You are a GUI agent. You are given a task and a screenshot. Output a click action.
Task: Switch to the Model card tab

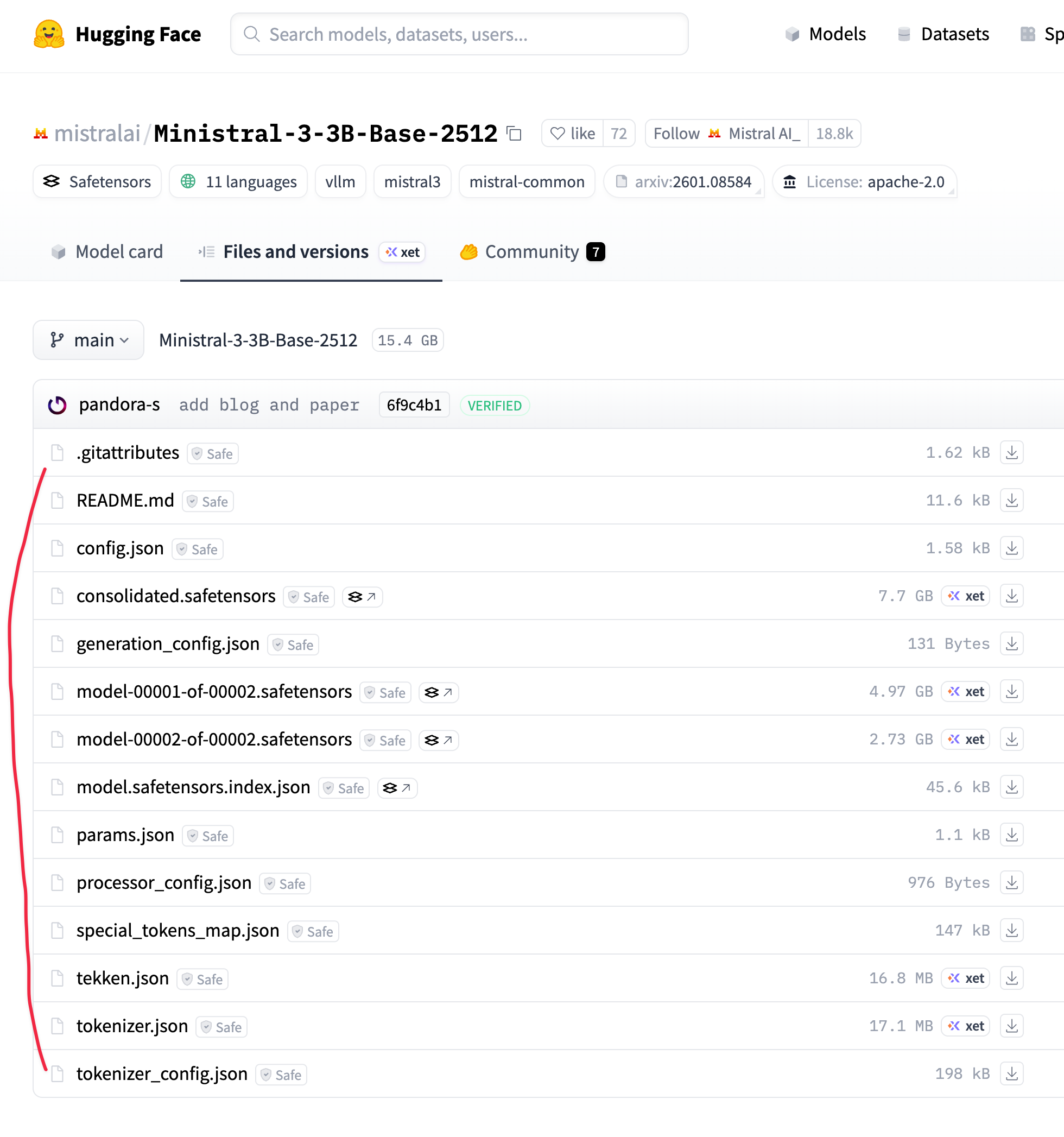pyautogui.click(x=107, y=251)
